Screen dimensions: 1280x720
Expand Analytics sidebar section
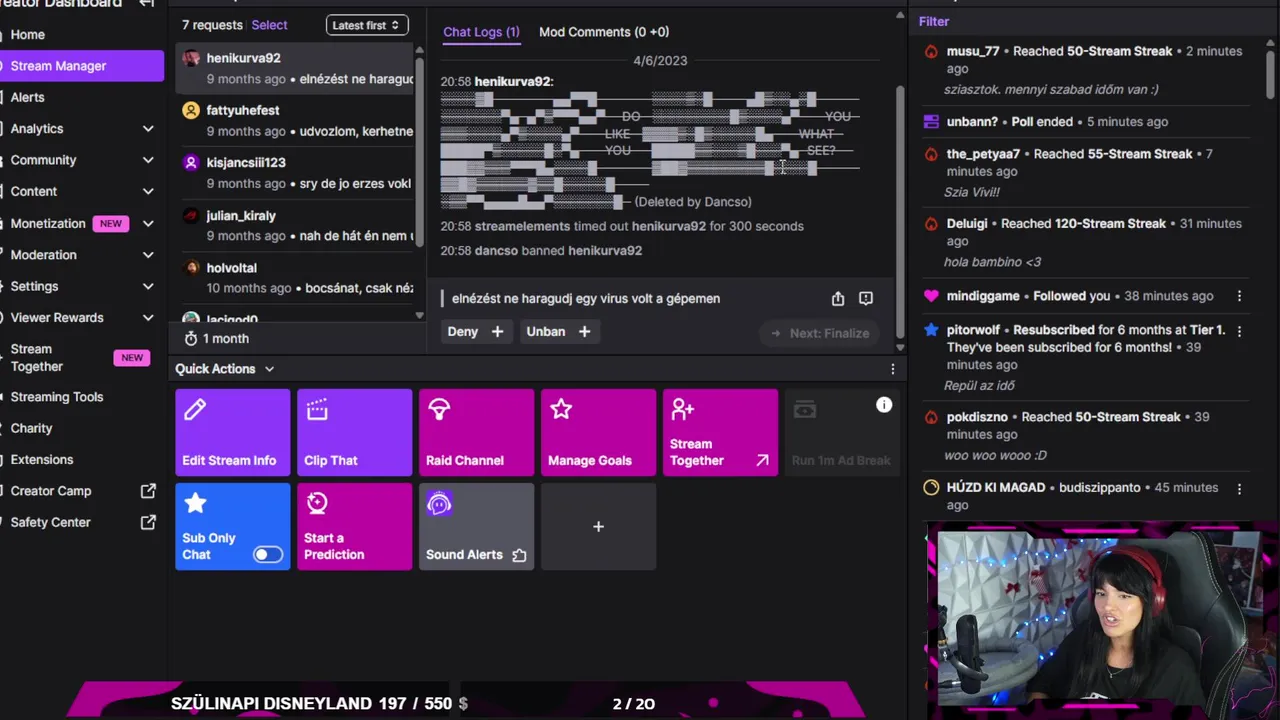coord(148,129)
